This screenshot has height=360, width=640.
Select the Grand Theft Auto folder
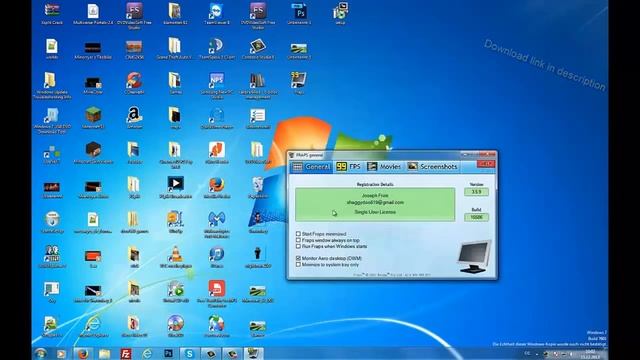[174, 49]
